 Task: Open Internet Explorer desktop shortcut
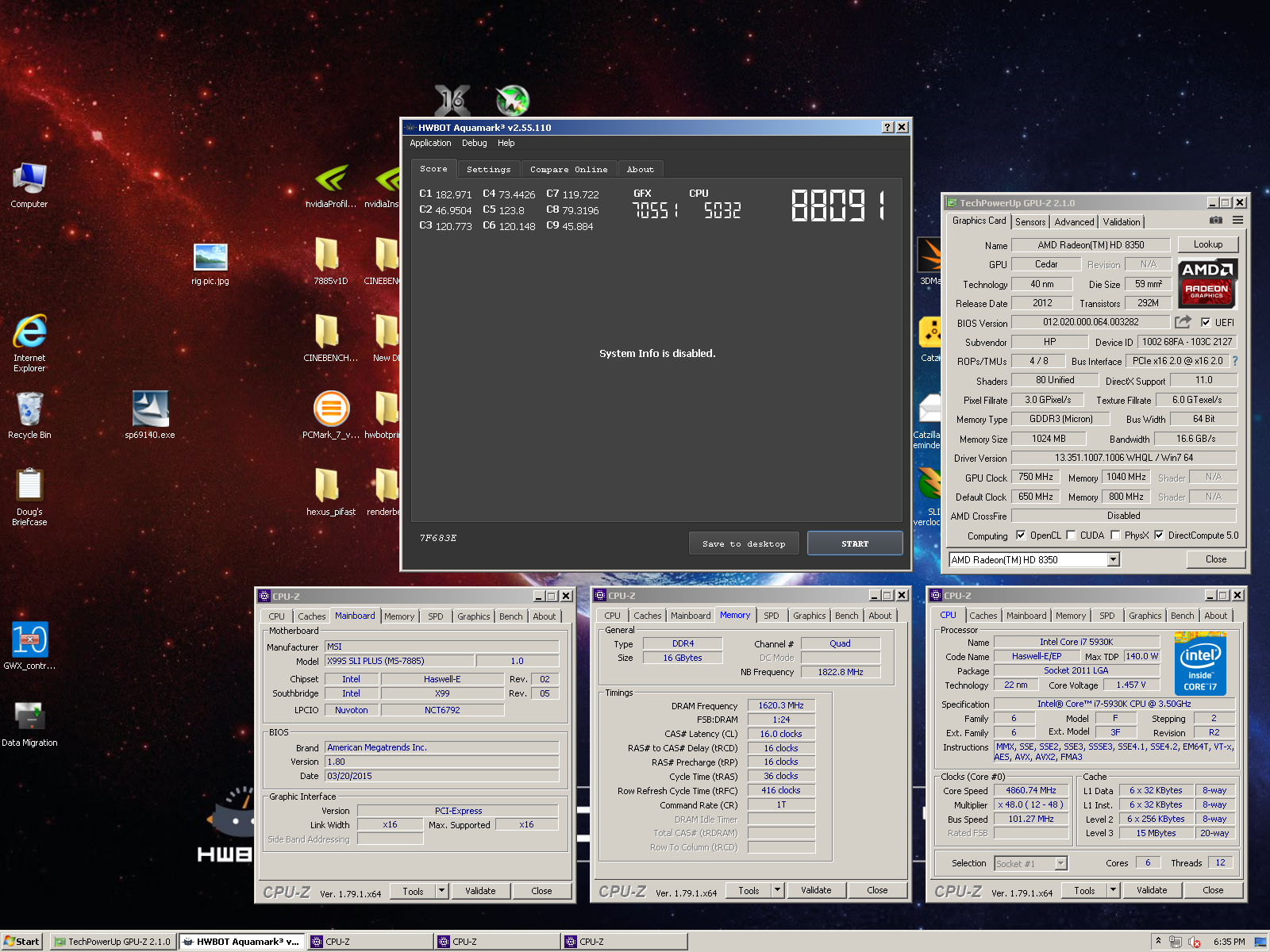point(29,332)
